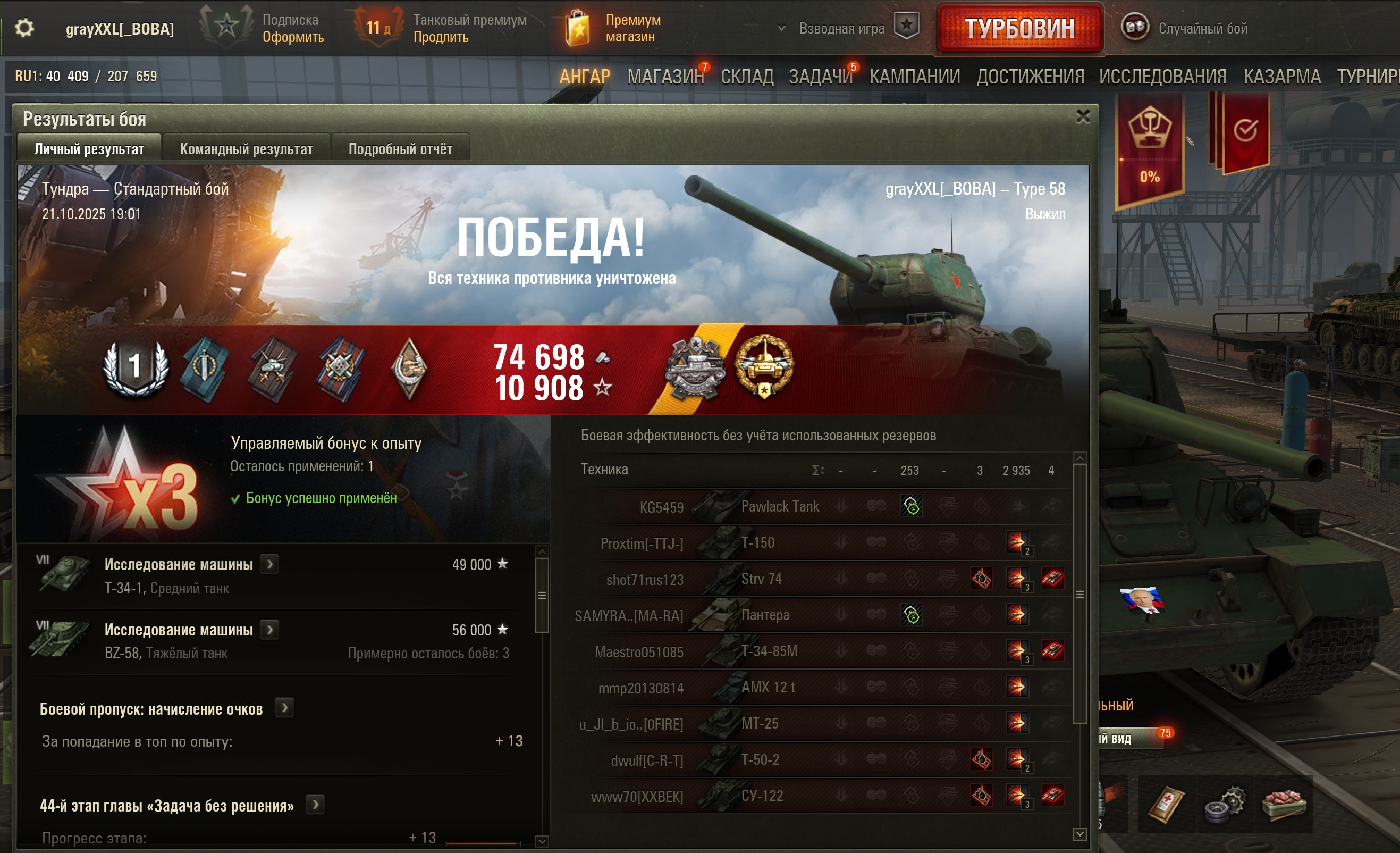Click the Russian flag portrait emblem on tank
Image resolution: width=1400 pixels, height=853 pixels.
[x=1142, y=600]
